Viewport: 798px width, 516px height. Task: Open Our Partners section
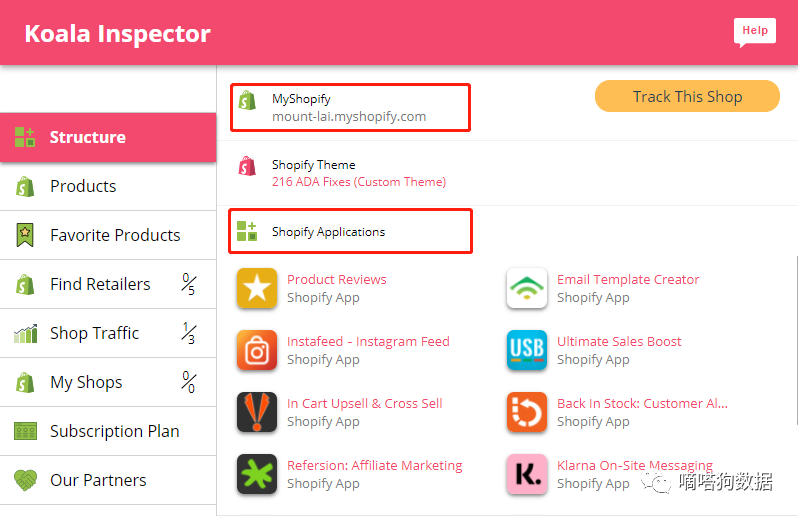(x=108, y=480)
